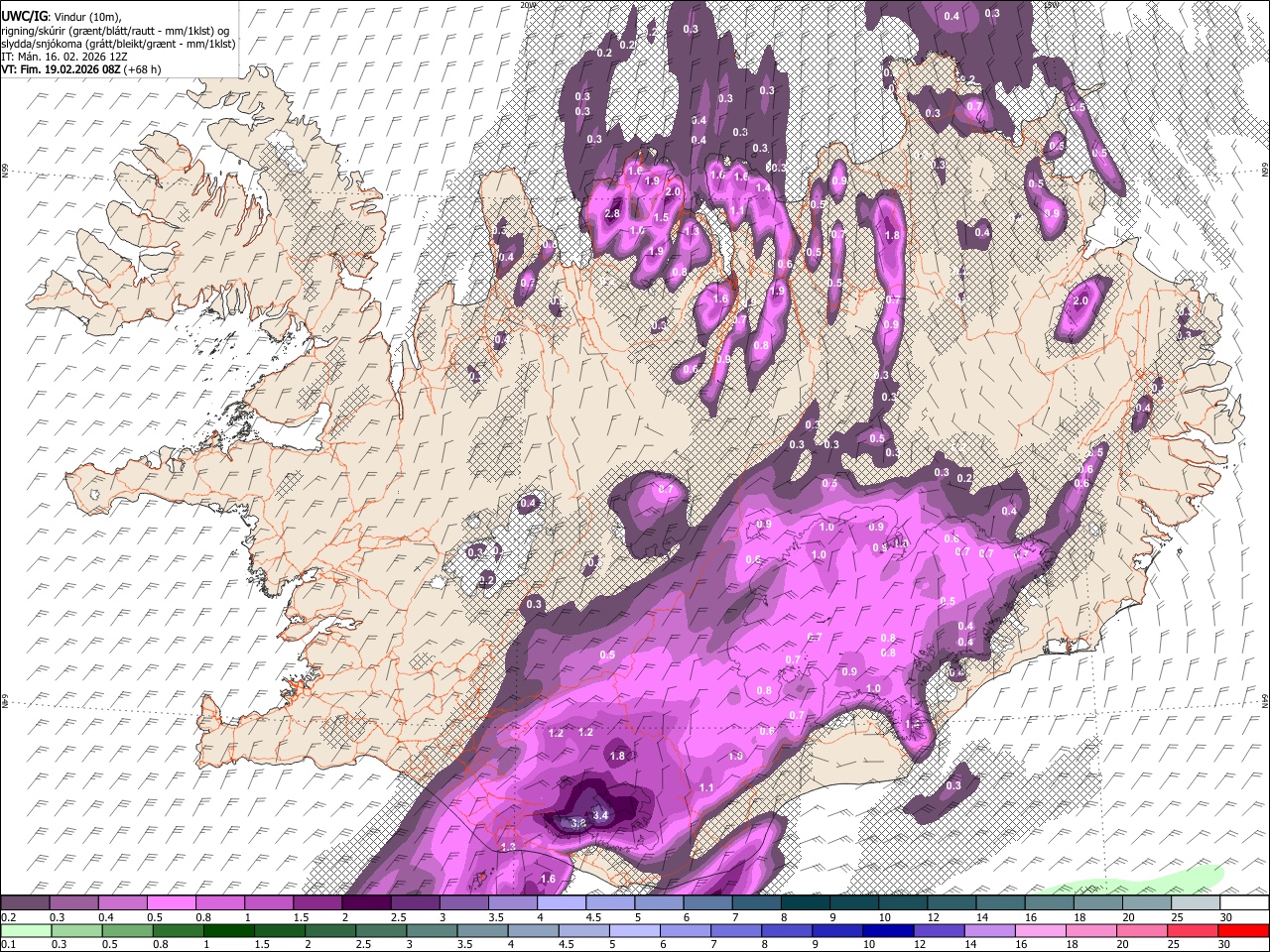
Task: Click the 'IT: Mán. 16. 02. 2026 12Z' line
Action: tap(64, 57)
